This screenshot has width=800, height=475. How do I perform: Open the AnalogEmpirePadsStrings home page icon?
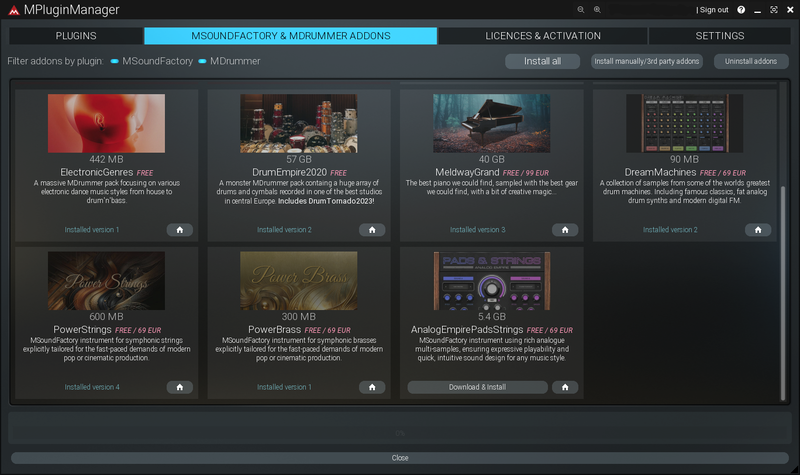565,387
